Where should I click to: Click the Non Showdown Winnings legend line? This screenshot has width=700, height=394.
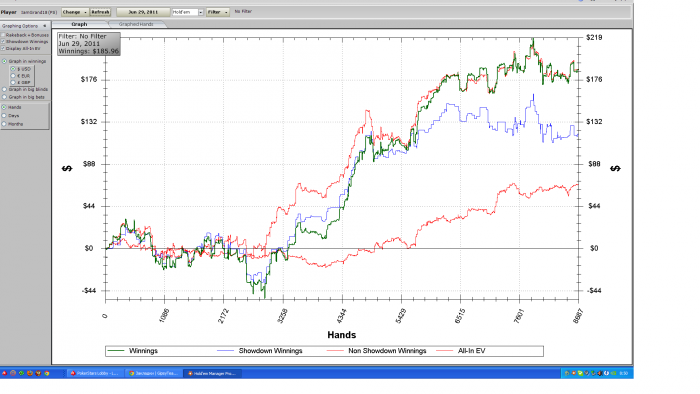point(335,351)
